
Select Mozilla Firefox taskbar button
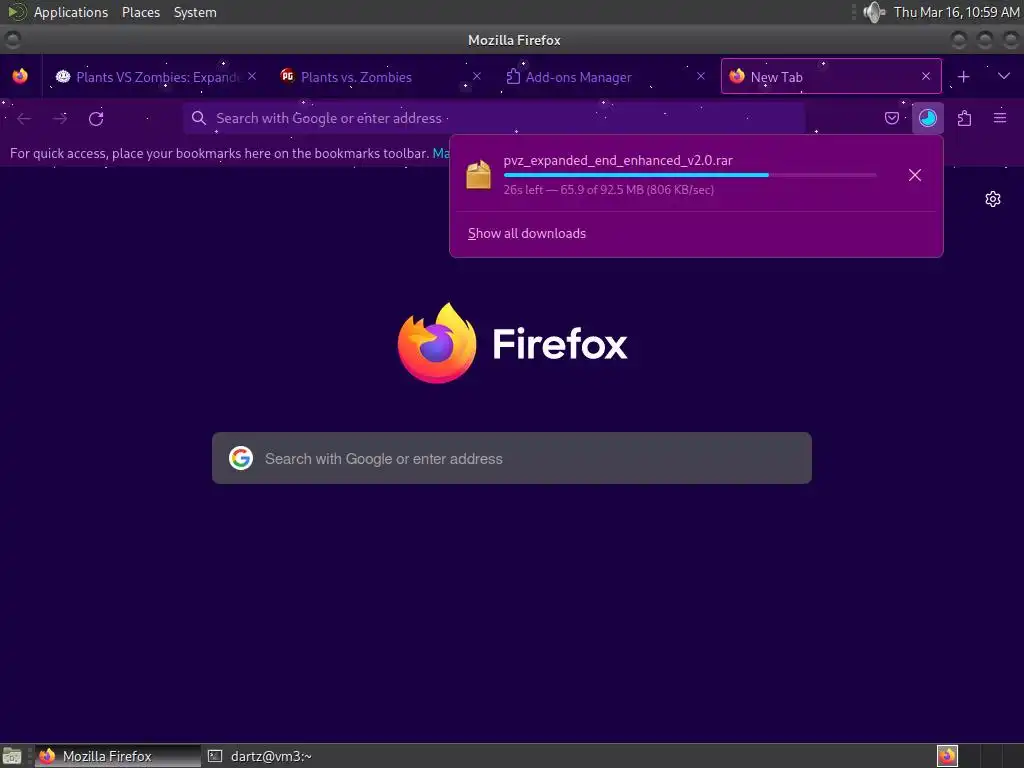point(118,756)
